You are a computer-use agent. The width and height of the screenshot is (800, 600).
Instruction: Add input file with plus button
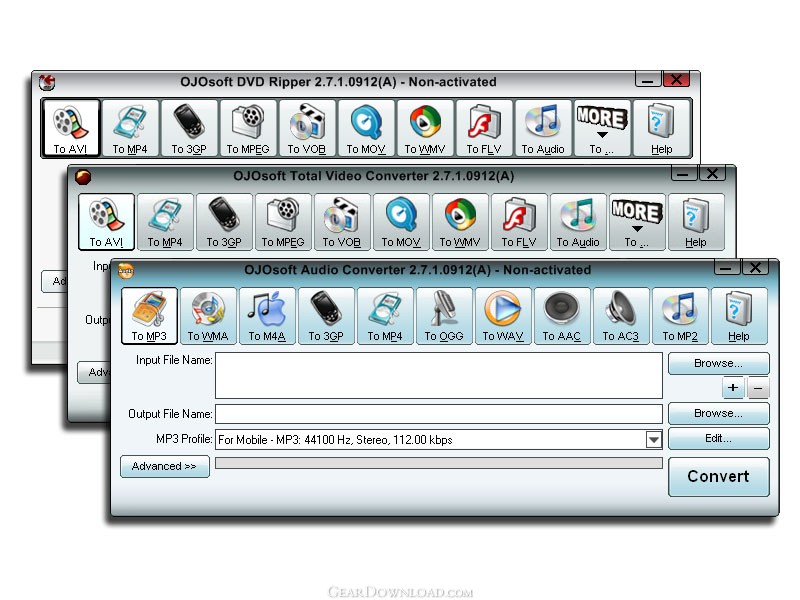733,388
